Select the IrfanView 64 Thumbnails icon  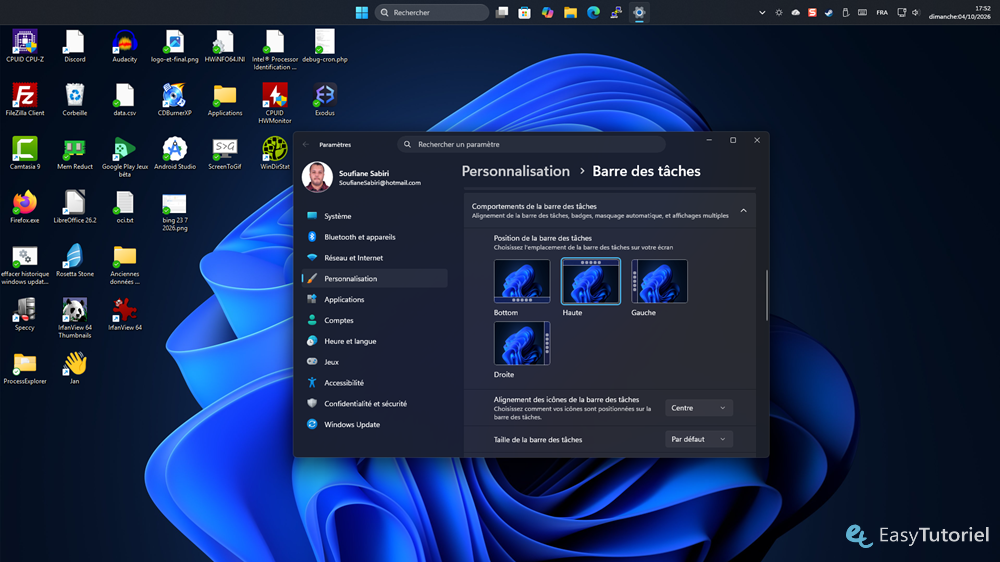[x=75, y=318]
